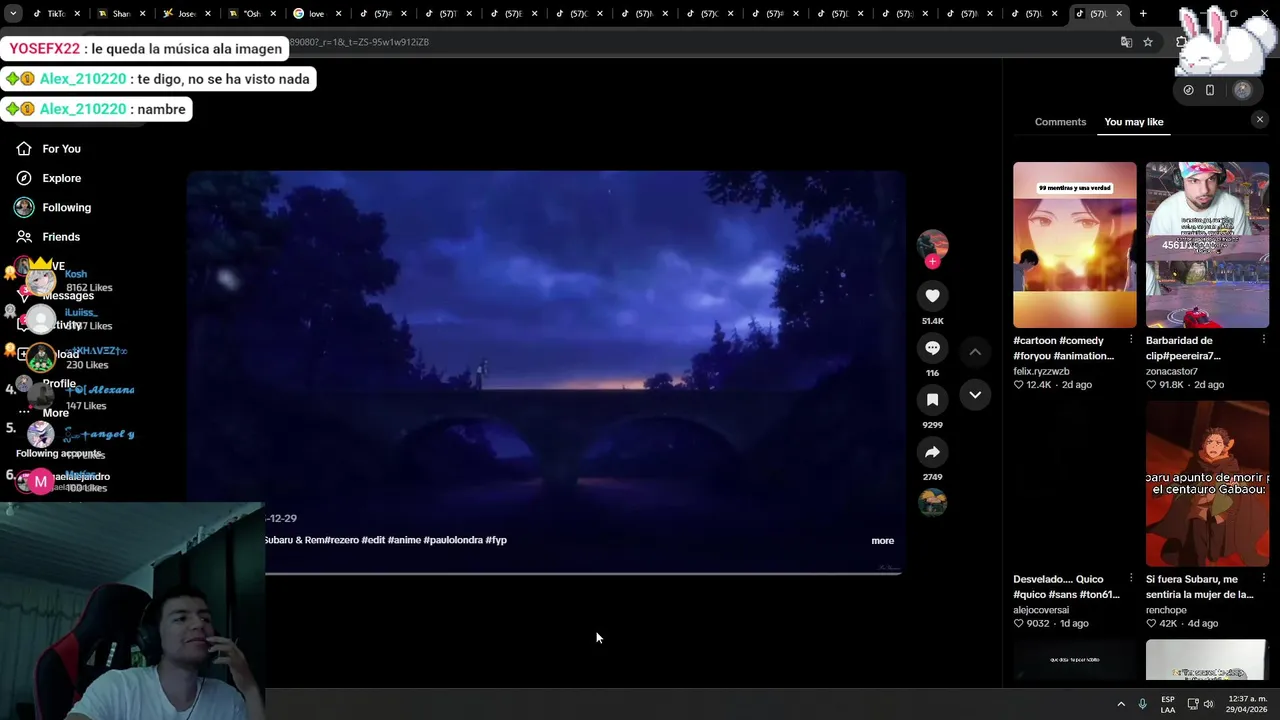Screen dimensions: 1280x720
Task: Switch to the first TikTok tab
Action: click(57, 14)
